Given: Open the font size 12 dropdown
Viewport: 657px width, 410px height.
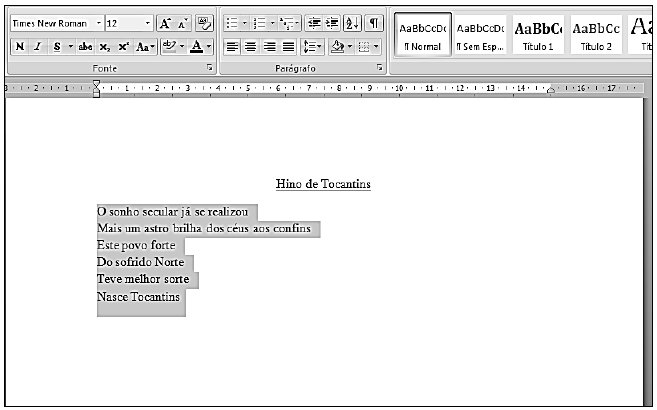Looking at the screenshot, I should point(148,23).
